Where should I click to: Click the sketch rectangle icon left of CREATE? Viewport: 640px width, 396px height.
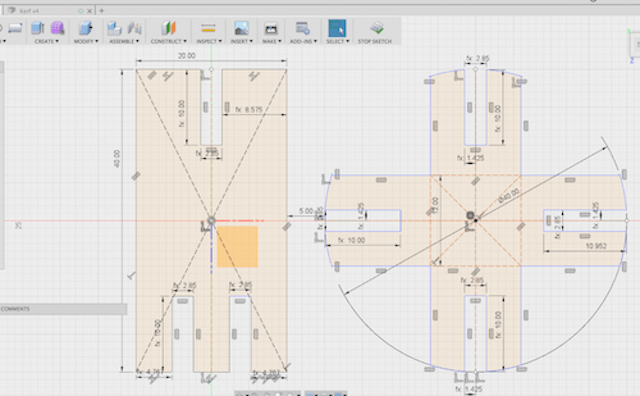pos(15,28)
